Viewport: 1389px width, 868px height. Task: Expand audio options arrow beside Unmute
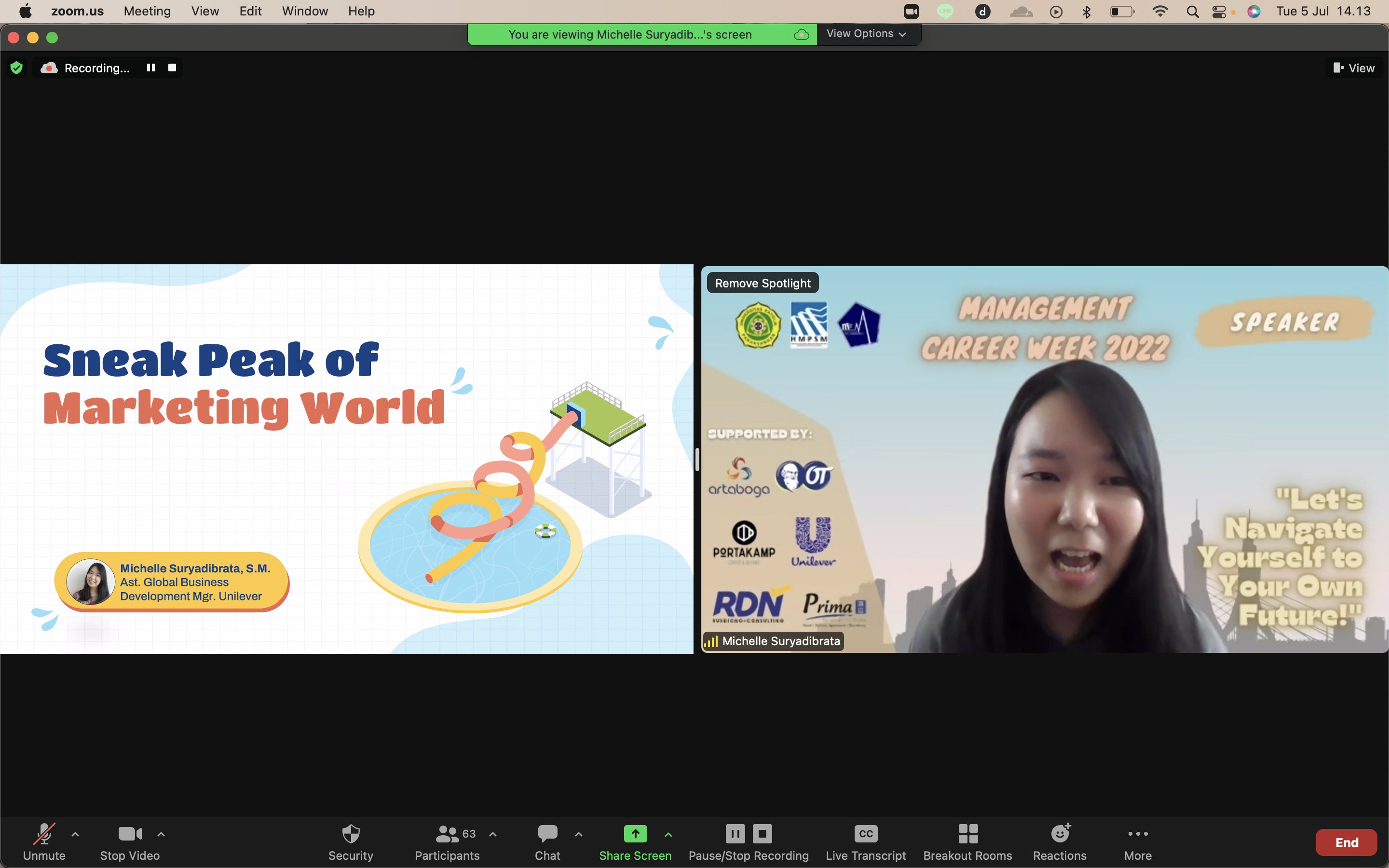coord(75,834)
